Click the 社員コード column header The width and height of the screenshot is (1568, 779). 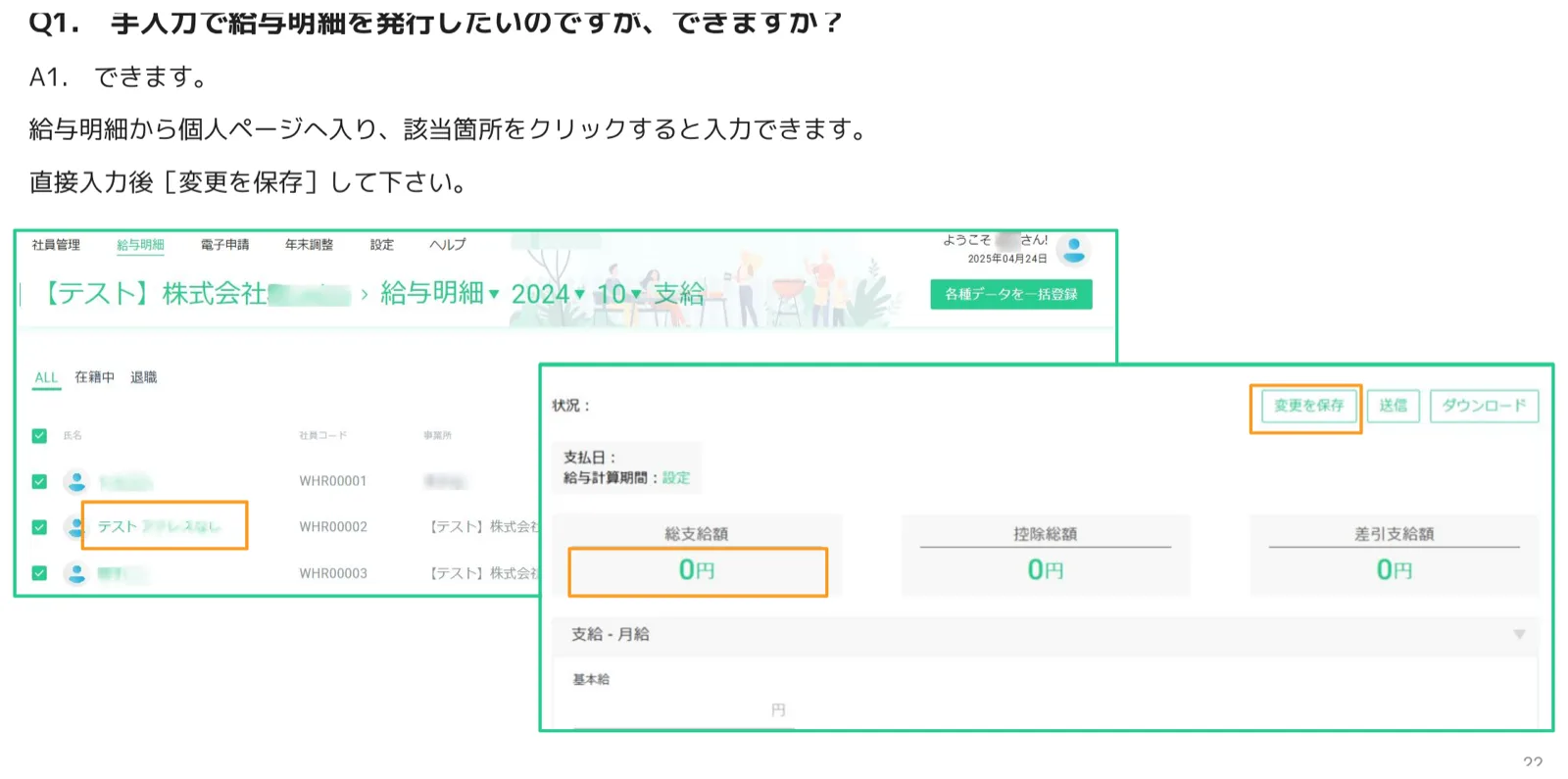click(x=322, y=435)
